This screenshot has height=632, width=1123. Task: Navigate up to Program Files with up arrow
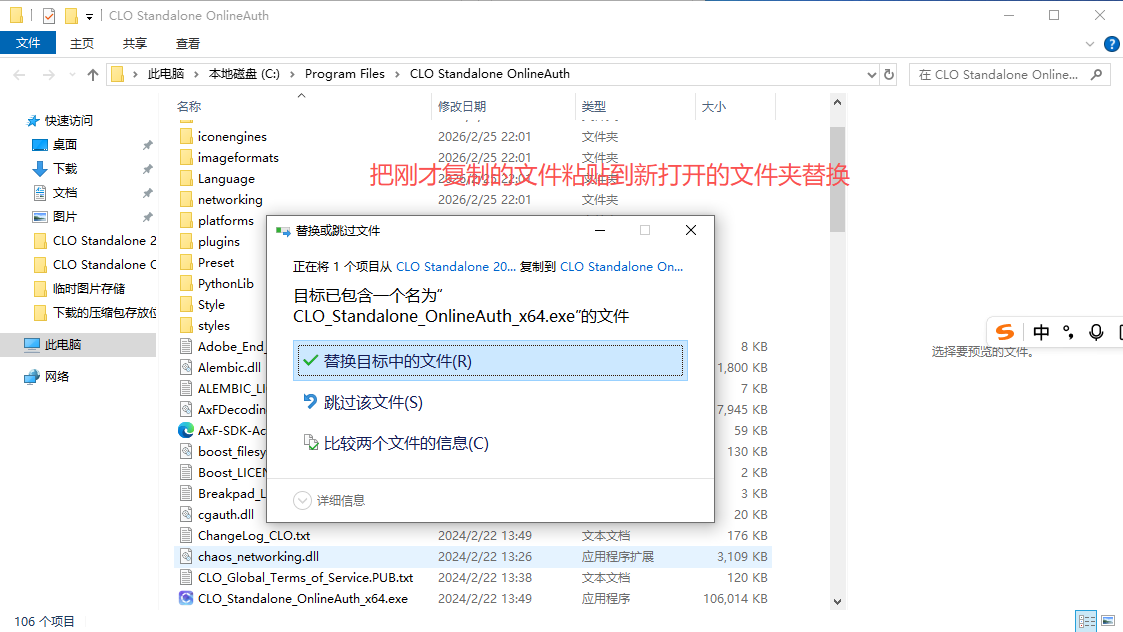coord(92,74)
